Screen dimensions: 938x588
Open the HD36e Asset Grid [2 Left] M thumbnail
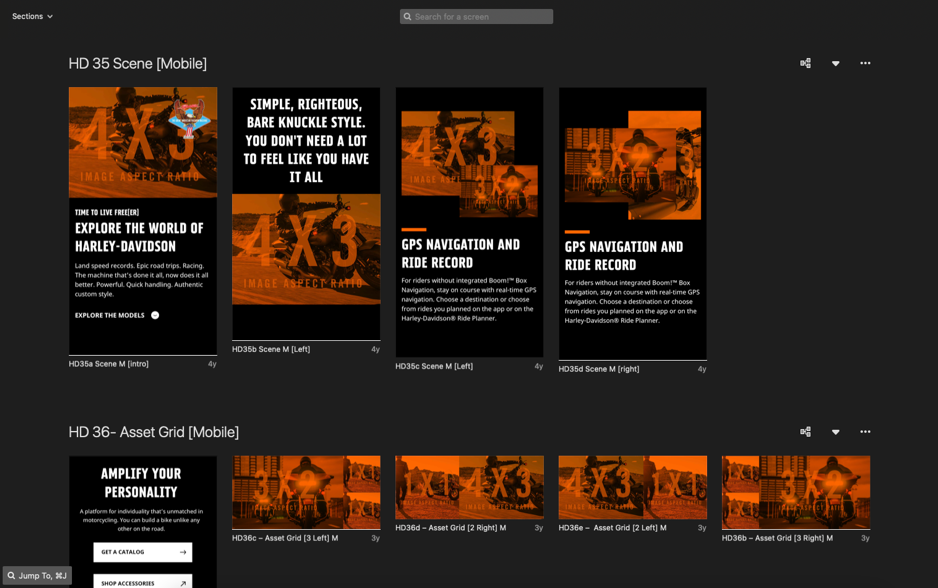tap(632, 488)
